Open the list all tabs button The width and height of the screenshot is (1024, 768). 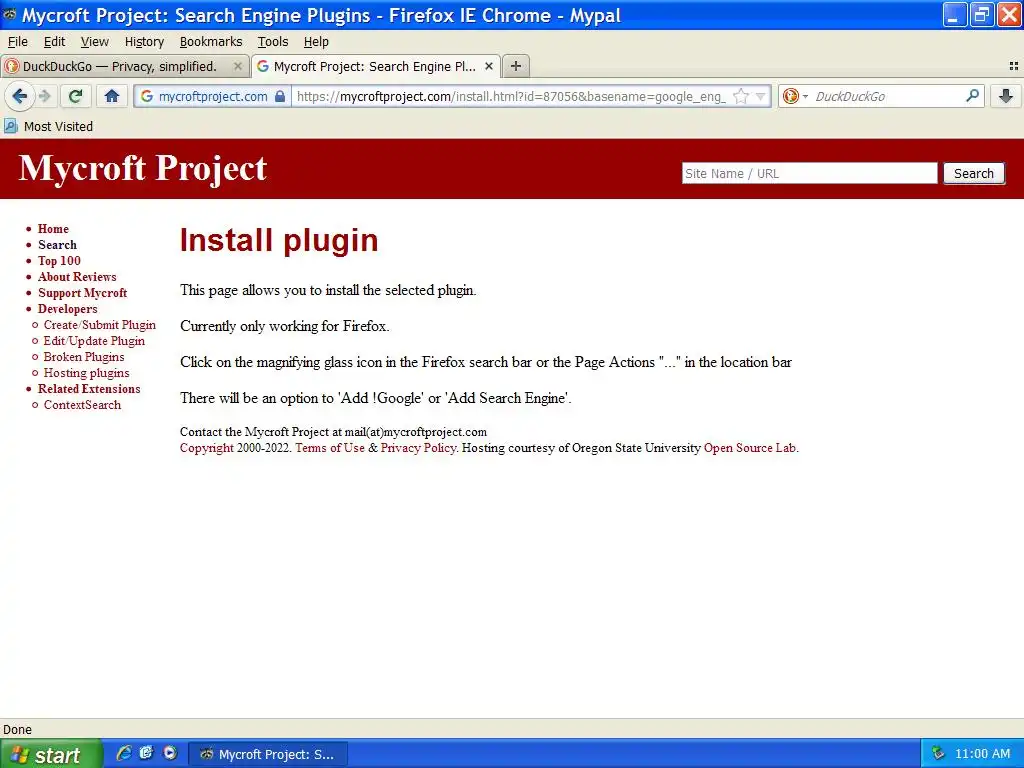1014,66
